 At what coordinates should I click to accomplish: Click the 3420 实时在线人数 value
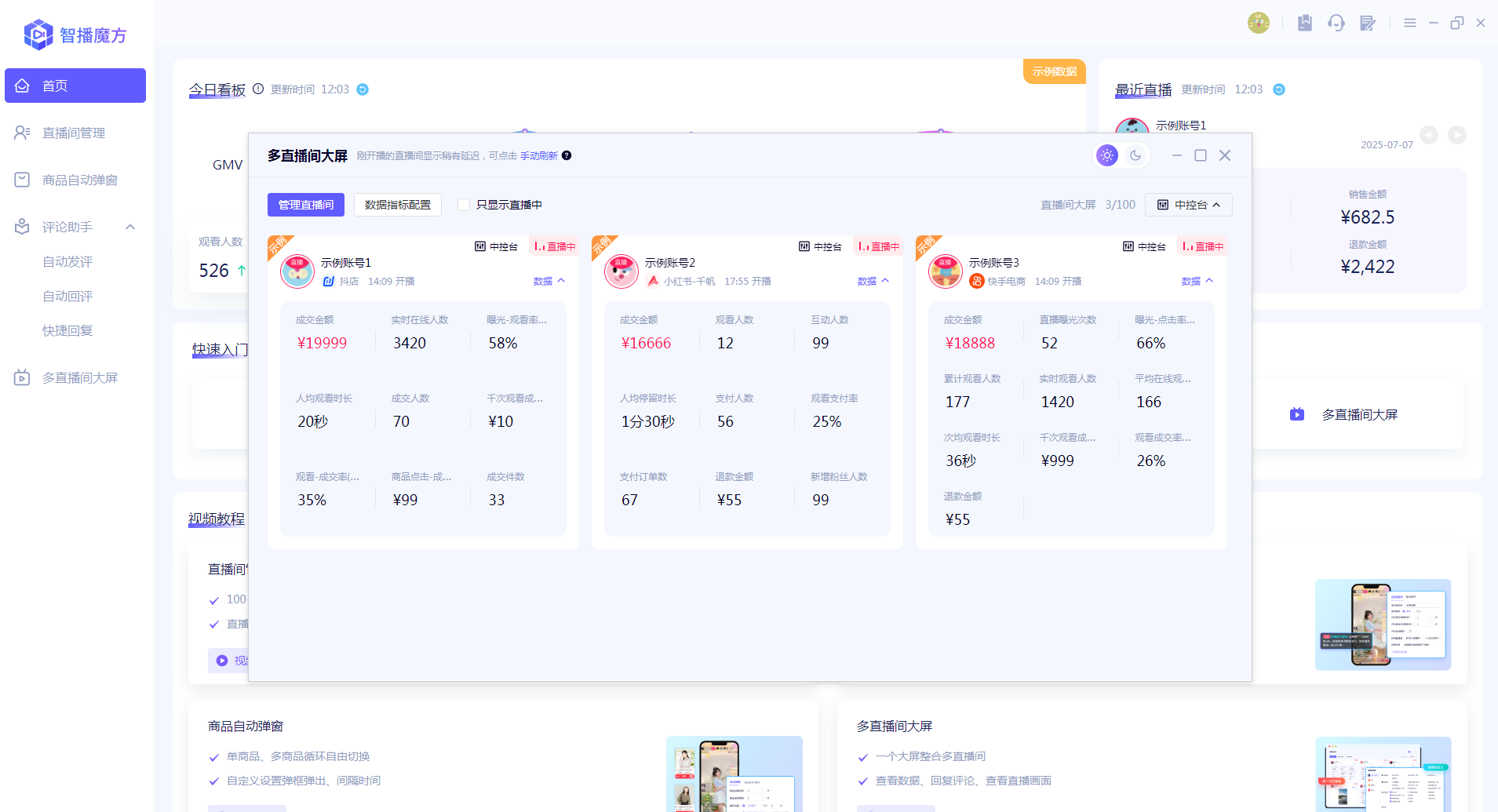tap(410, 343)
